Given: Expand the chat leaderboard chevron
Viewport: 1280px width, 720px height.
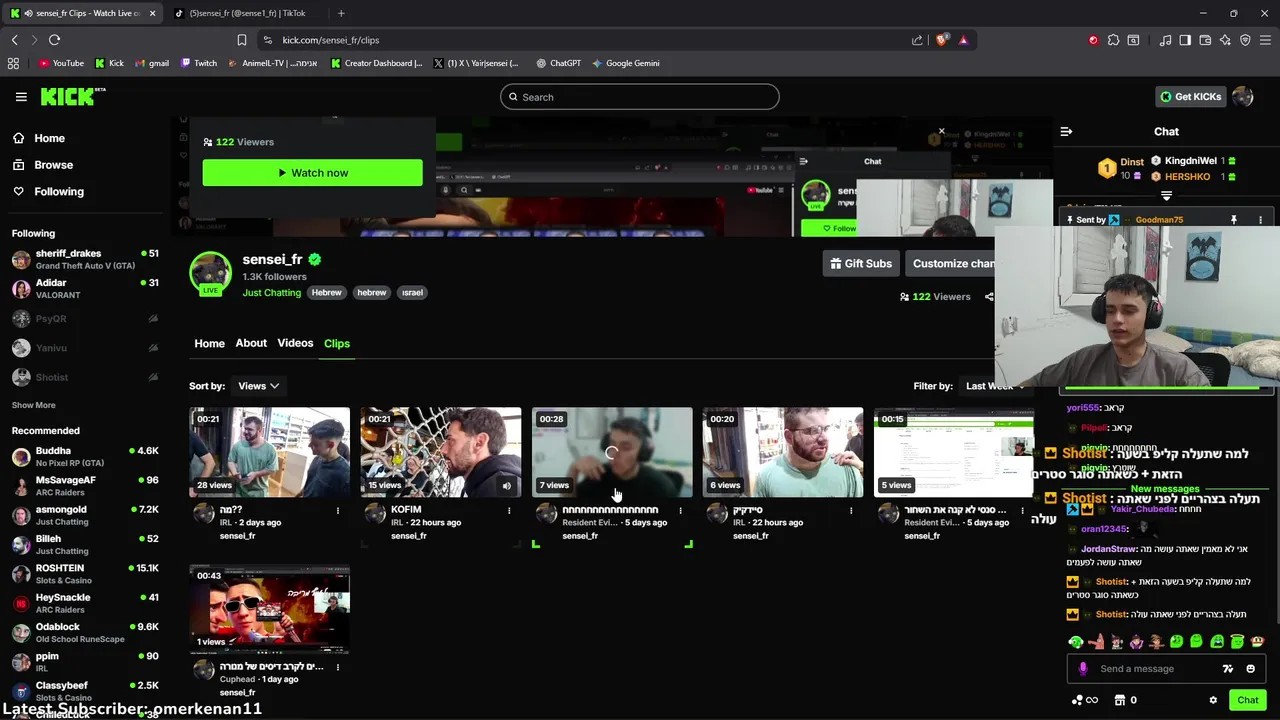Looking at the screenshot, I should tap(1166, 196).
